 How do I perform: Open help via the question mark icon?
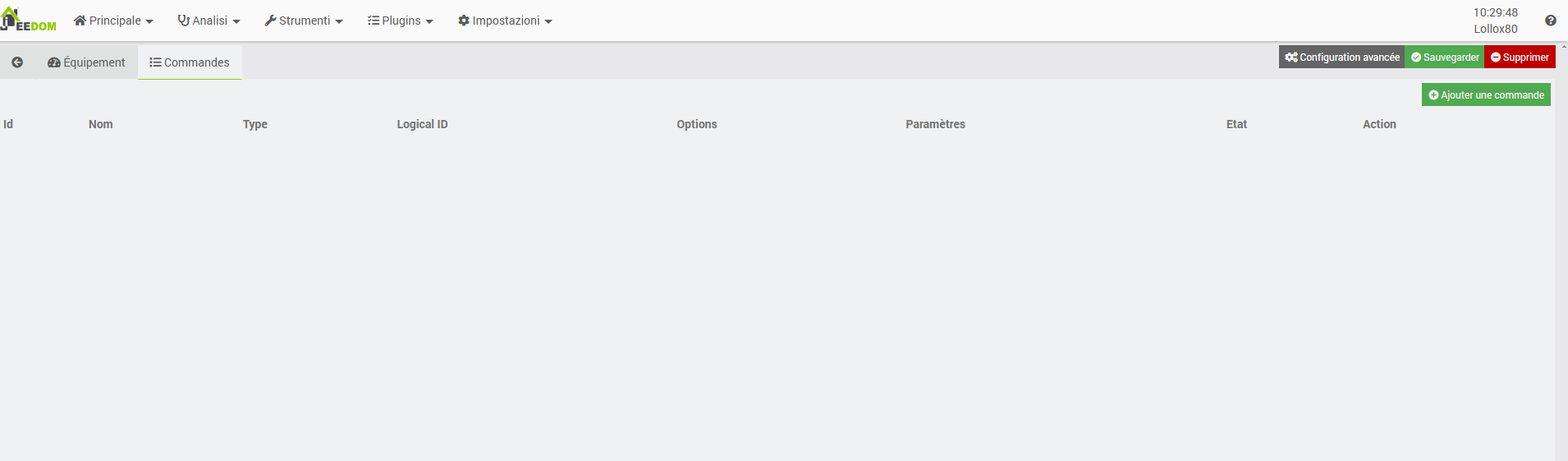tap(1550, 21)
